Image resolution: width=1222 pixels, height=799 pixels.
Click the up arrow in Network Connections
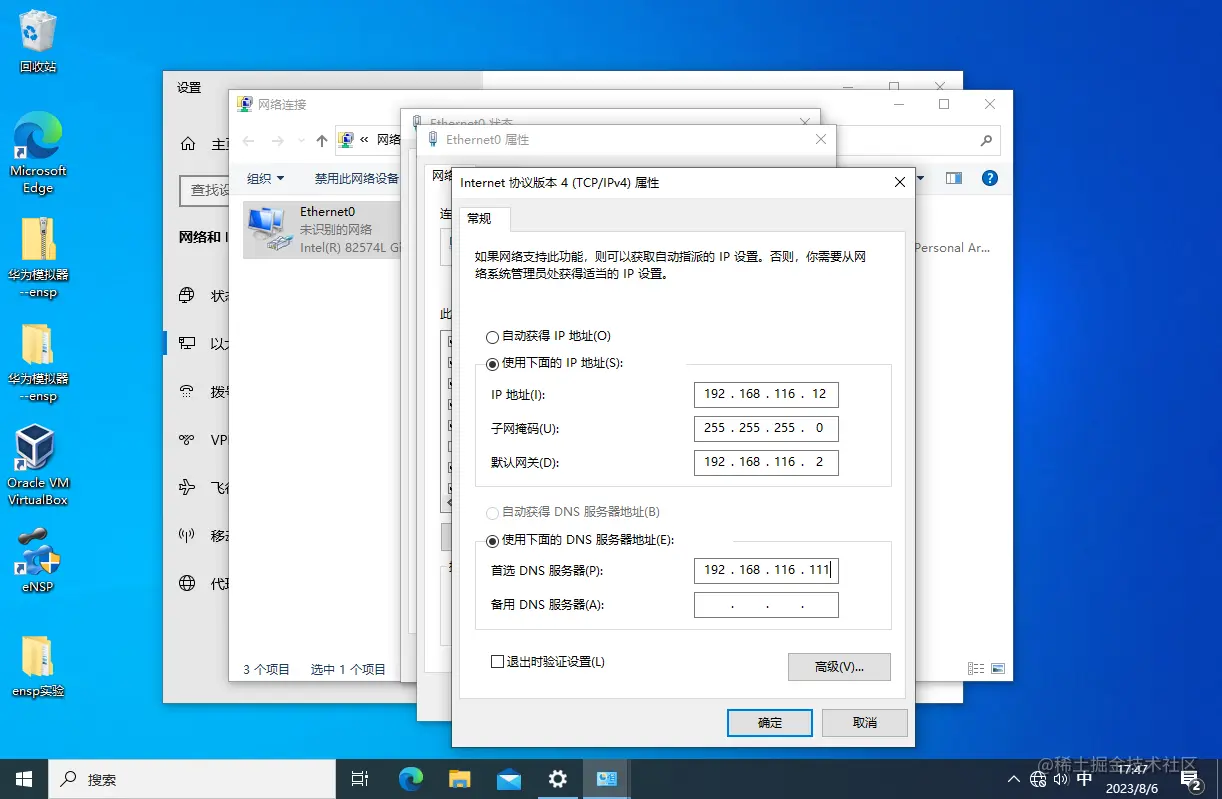321,141
